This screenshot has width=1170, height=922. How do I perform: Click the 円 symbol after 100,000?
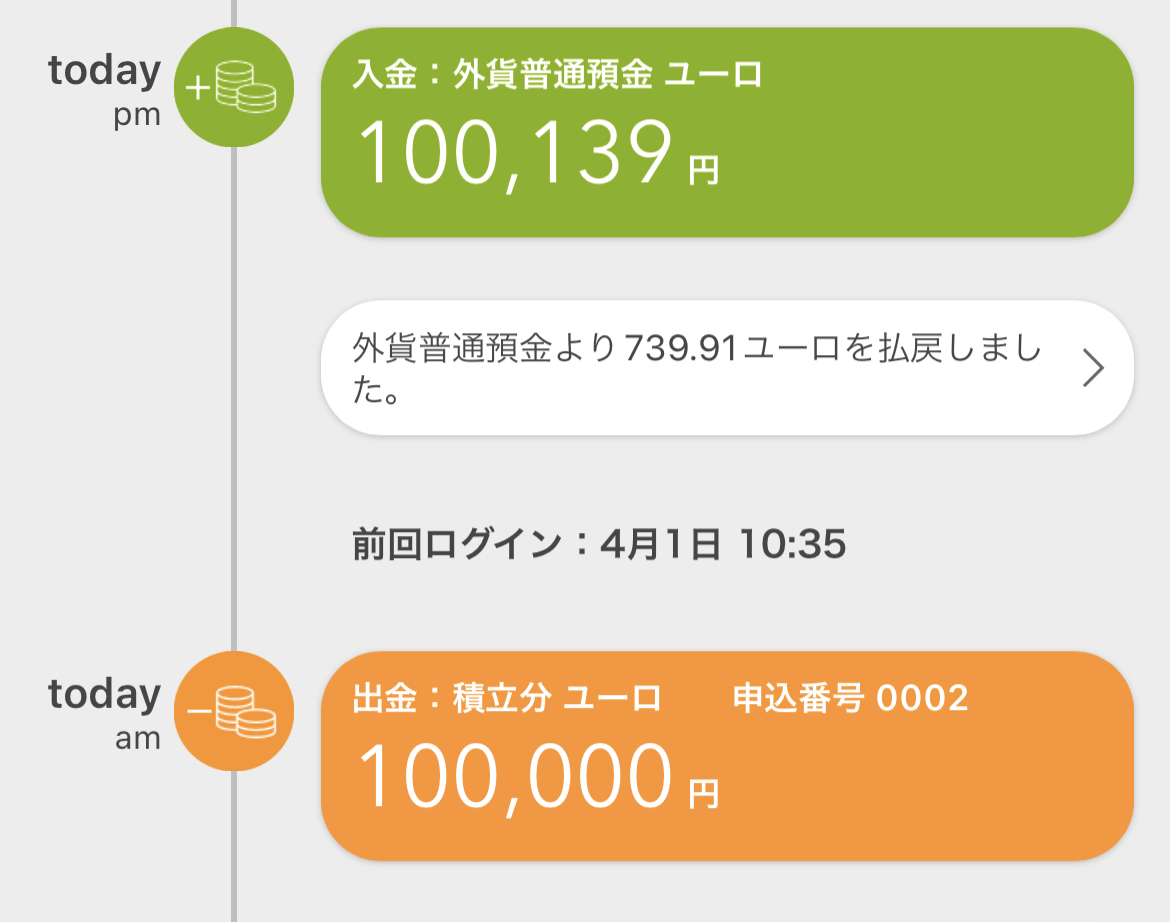(703, 794)
